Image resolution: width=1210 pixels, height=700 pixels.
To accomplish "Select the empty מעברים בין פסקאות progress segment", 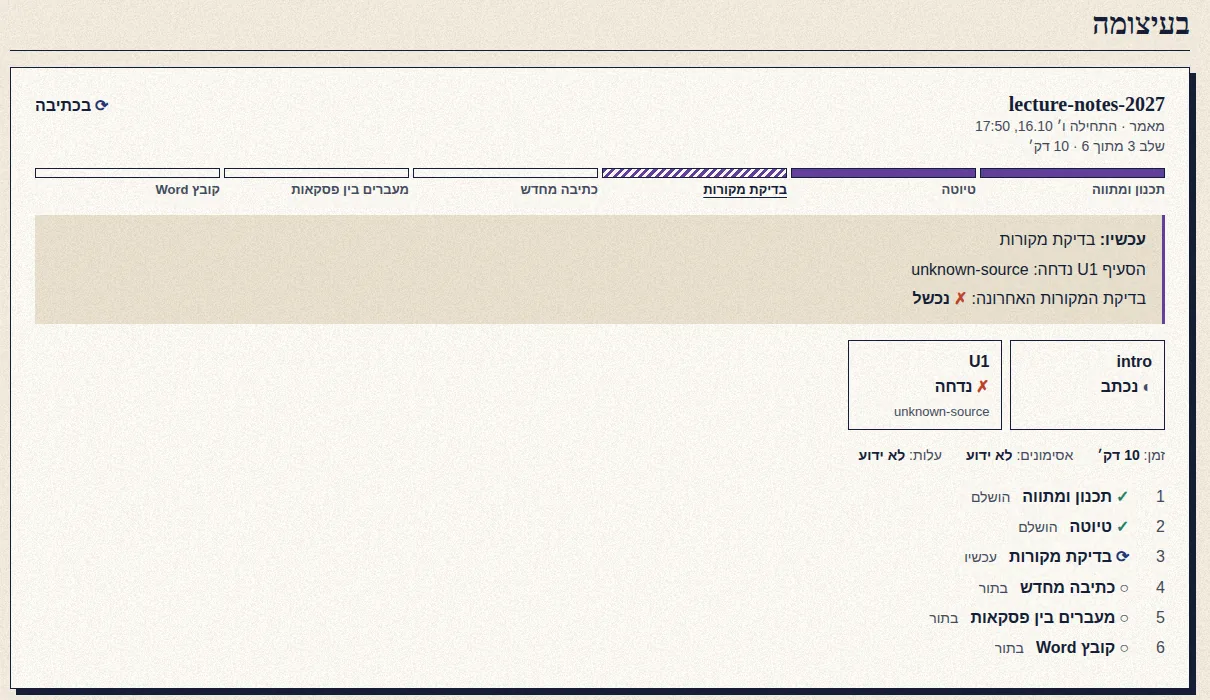I will click(x=316, y=173).
